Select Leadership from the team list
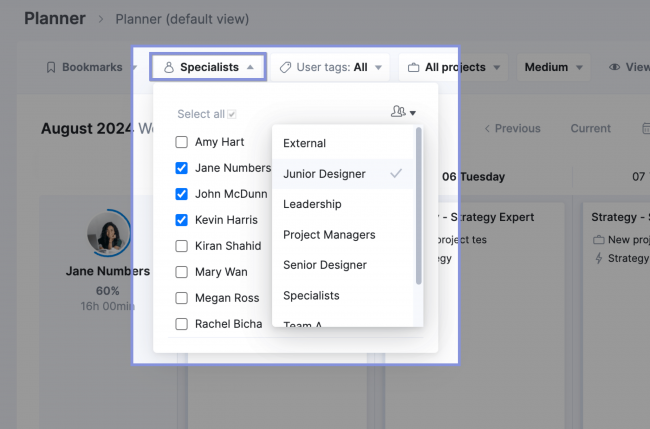The image size is (650, 429). 312,204
